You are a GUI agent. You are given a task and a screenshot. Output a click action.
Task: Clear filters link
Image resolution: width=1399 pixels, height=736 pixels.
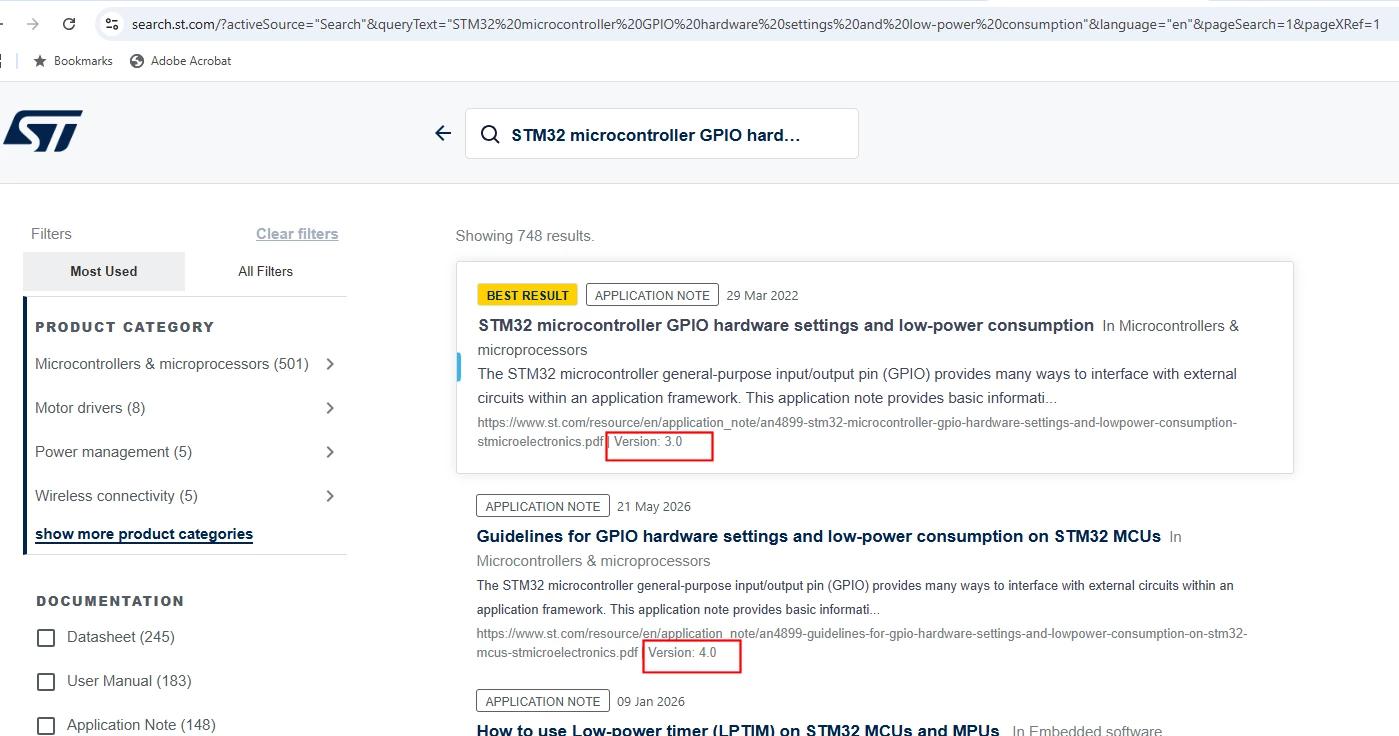point(297,234)
